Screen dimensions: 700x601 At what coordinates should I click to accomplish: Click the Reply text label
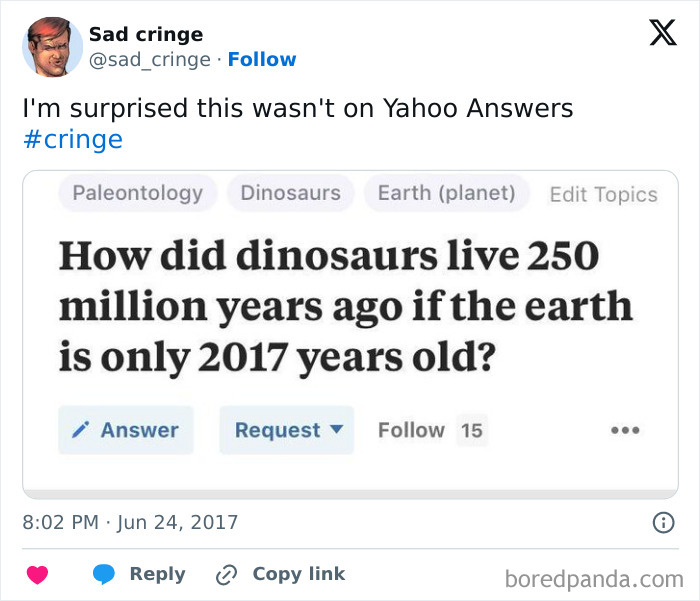pyautogui.click(x=158, y=574)
